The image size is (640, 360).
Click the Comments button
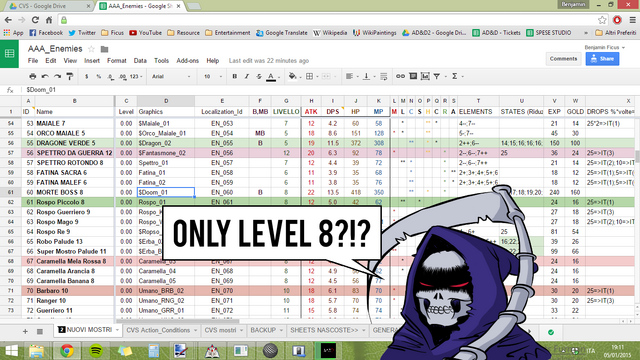pos(563,59)
